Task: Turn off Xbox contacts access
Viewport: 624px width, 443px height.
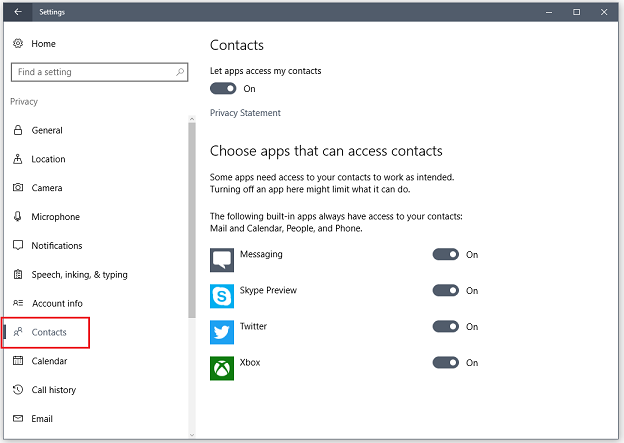Action: (445, 363)
